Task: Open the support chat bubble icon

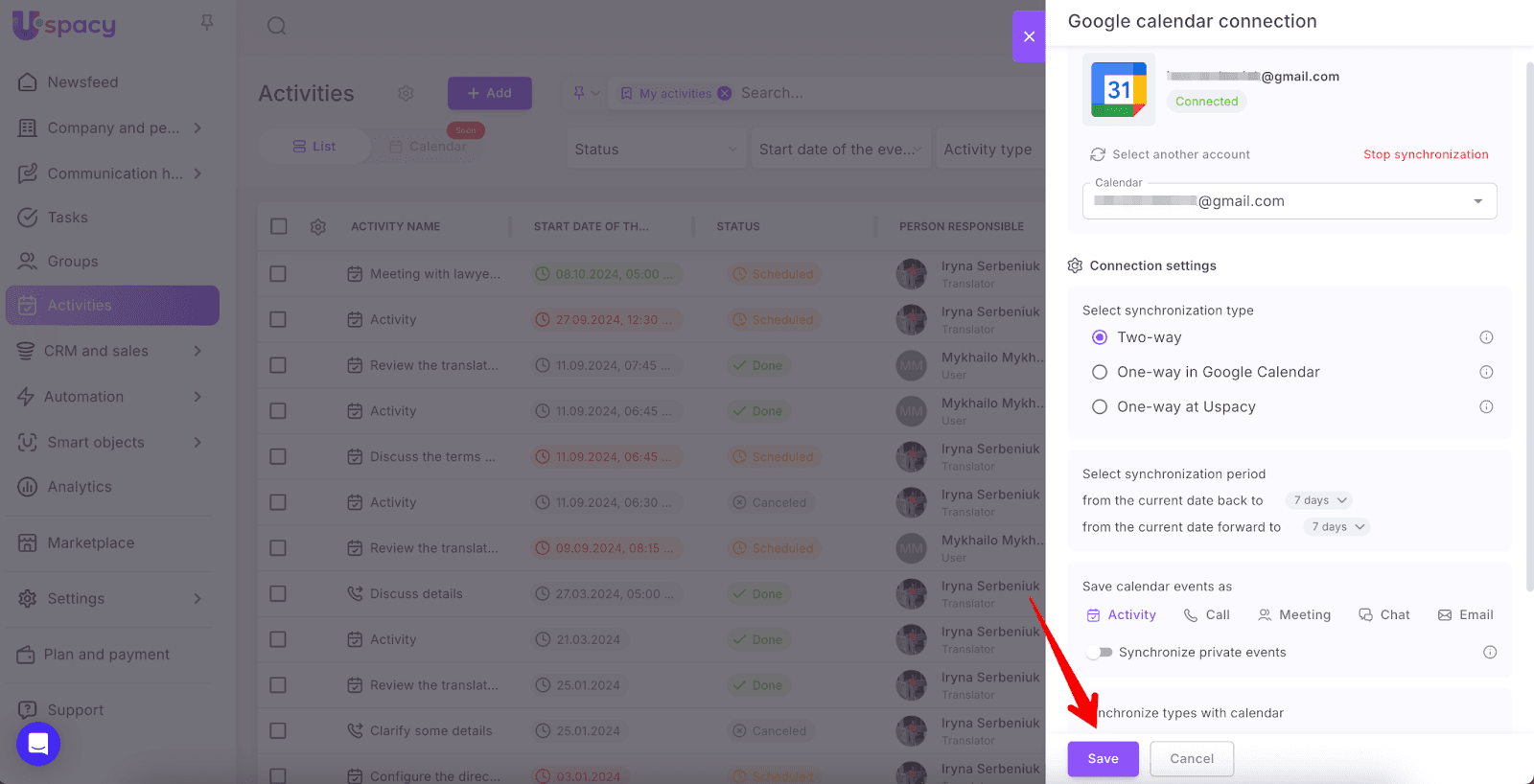Action: pyautogui.click(x=38, y=744)
